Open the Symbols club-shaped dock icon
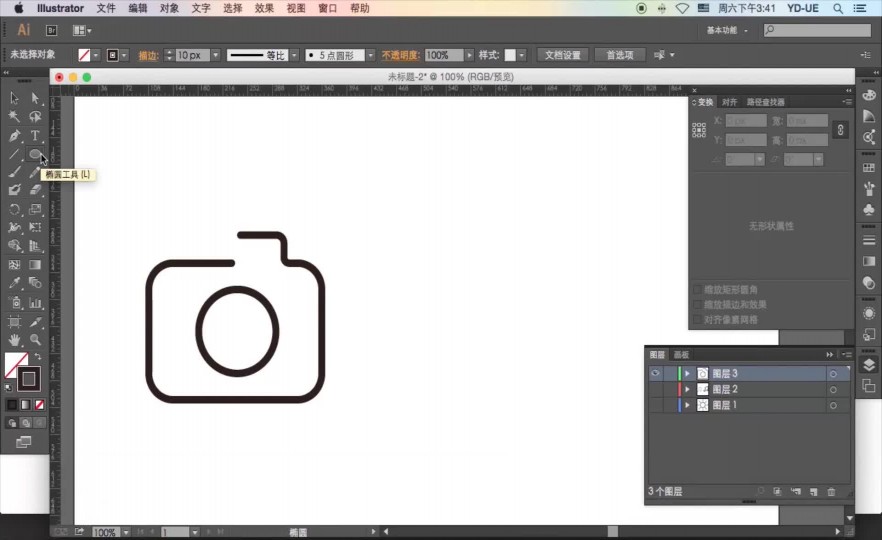The width and height of the screenshot is (882, 540). tap(868, 209)
